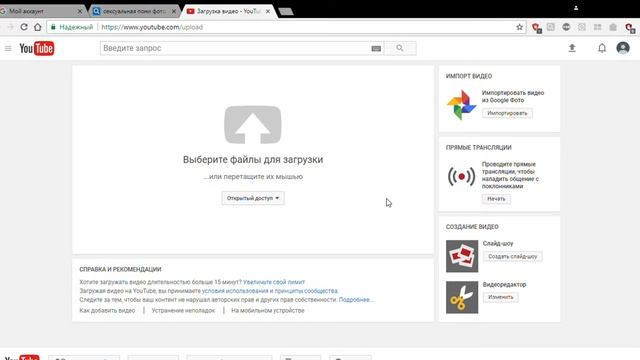This screenshot has width=640, height=360.
Task: Click the last red extension icon at right
Action: point(629,27)
